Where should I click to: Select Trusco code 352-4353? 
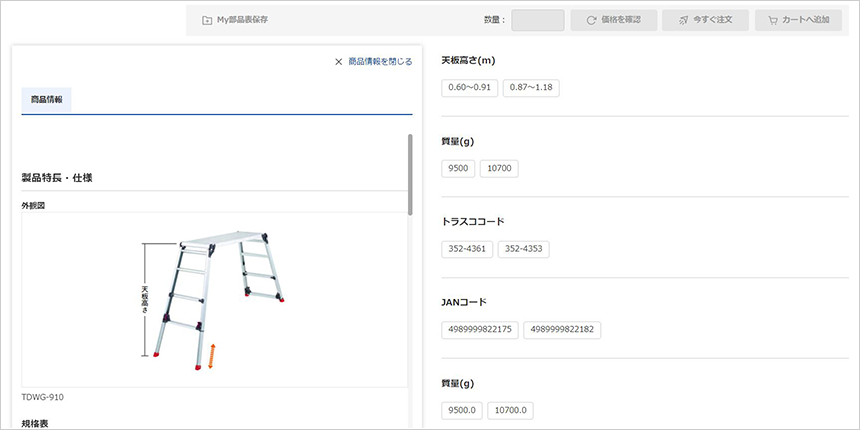(524, 249)
